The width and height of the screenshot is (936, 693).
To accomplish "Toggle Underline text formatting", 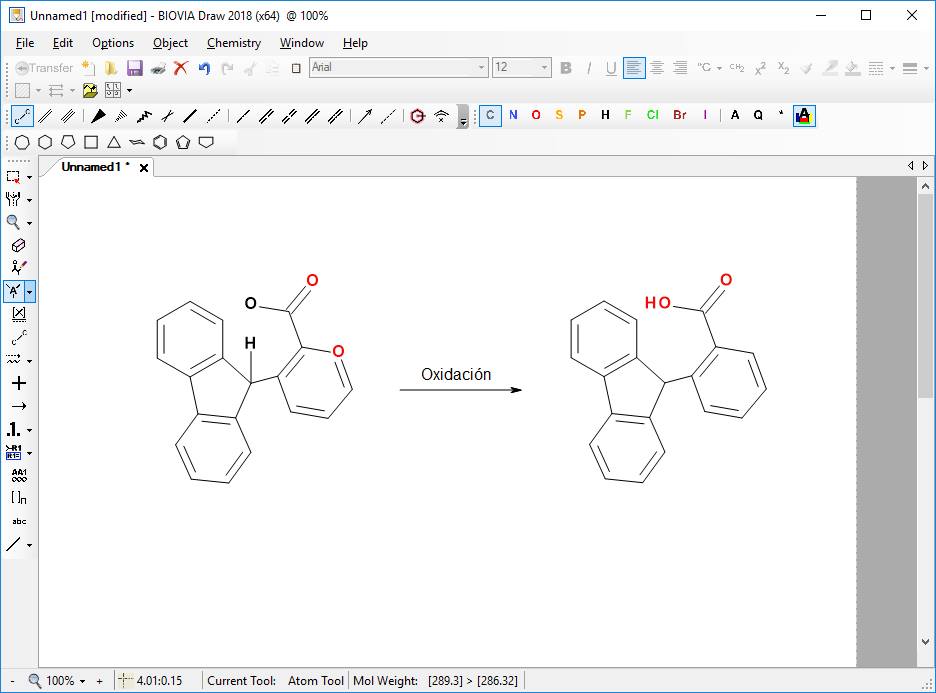I will 611,68.
